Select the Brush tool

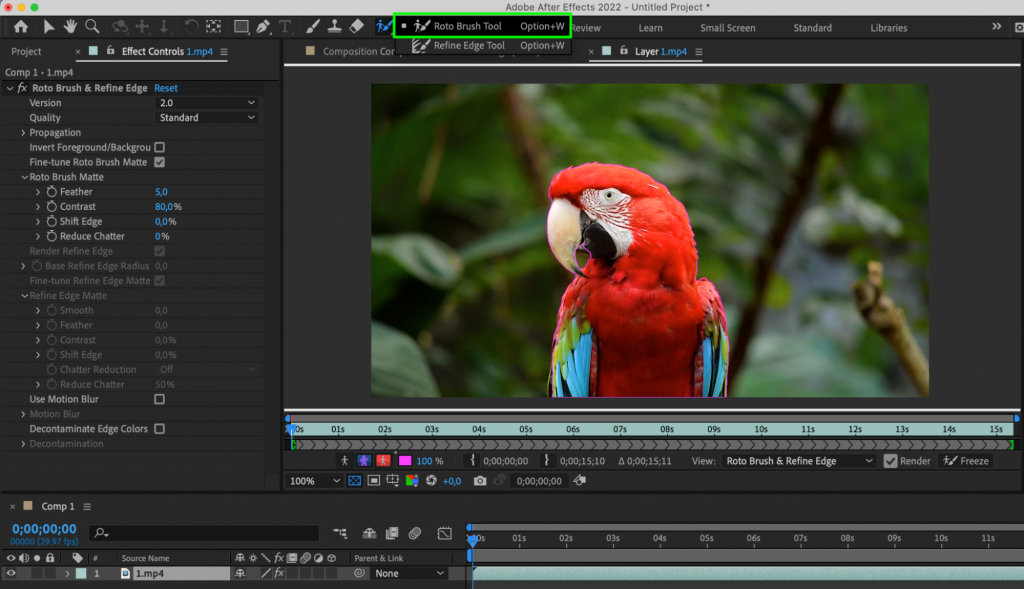[x=311, y=27]
